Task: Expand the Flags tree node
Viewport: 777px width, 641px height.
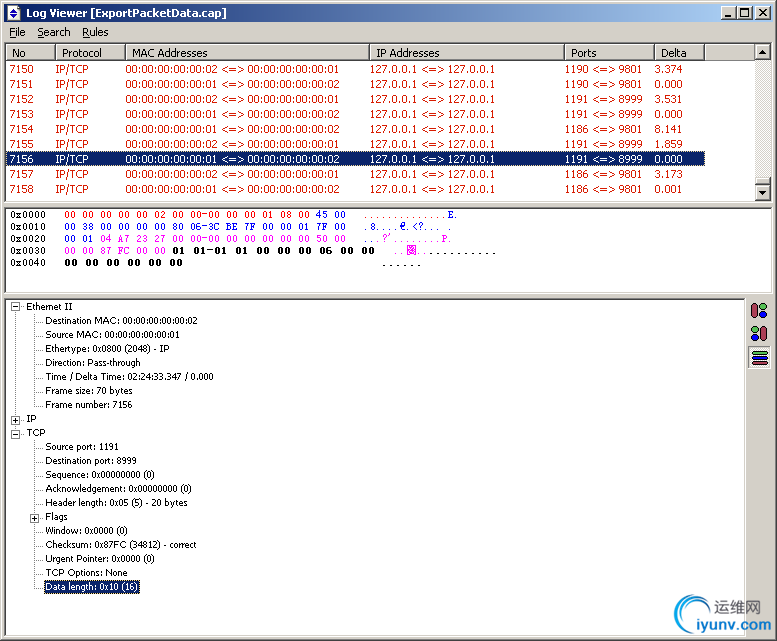Action: [x=34, y=518]
